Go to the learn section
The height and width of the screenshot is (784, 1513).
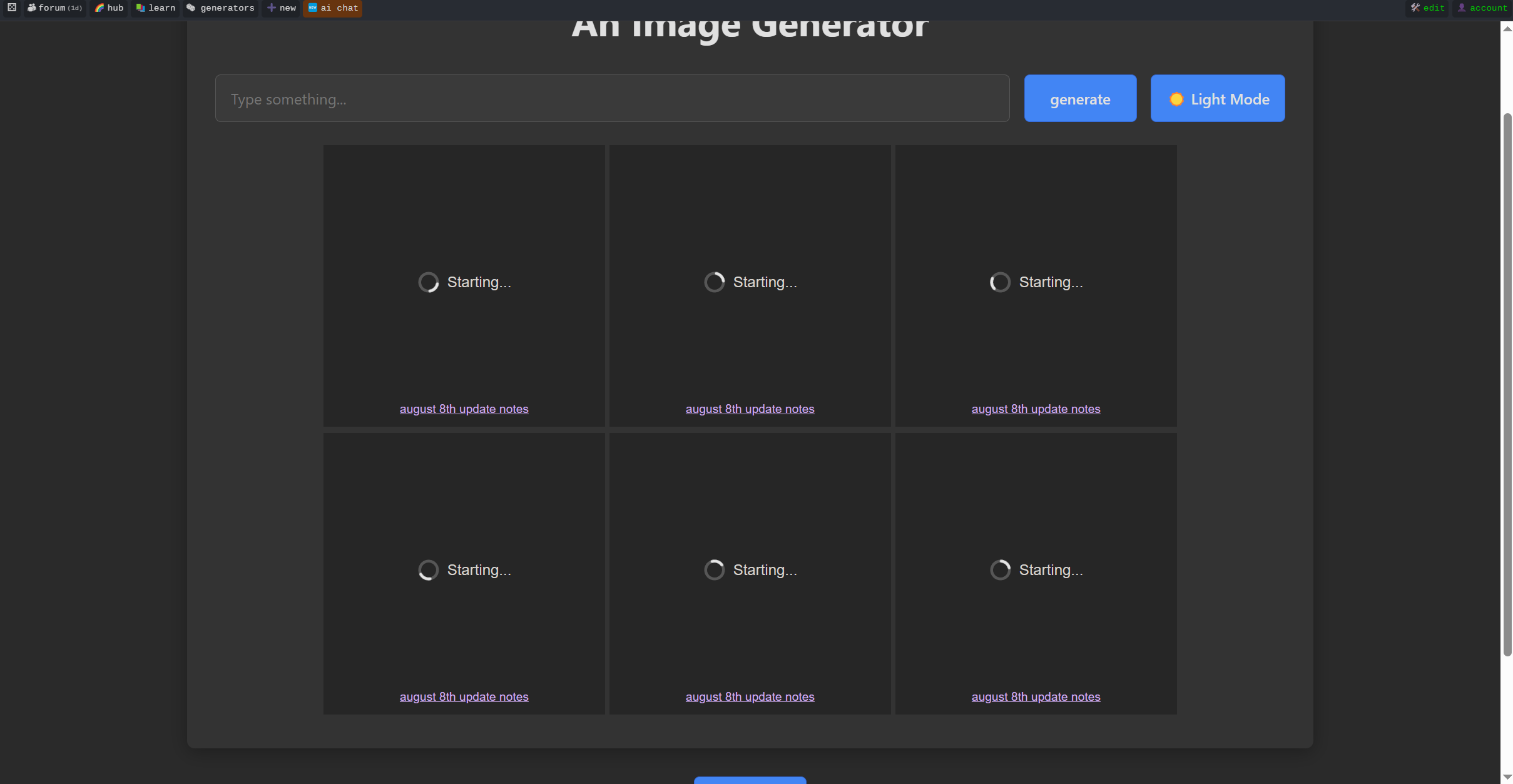point(156,8)
